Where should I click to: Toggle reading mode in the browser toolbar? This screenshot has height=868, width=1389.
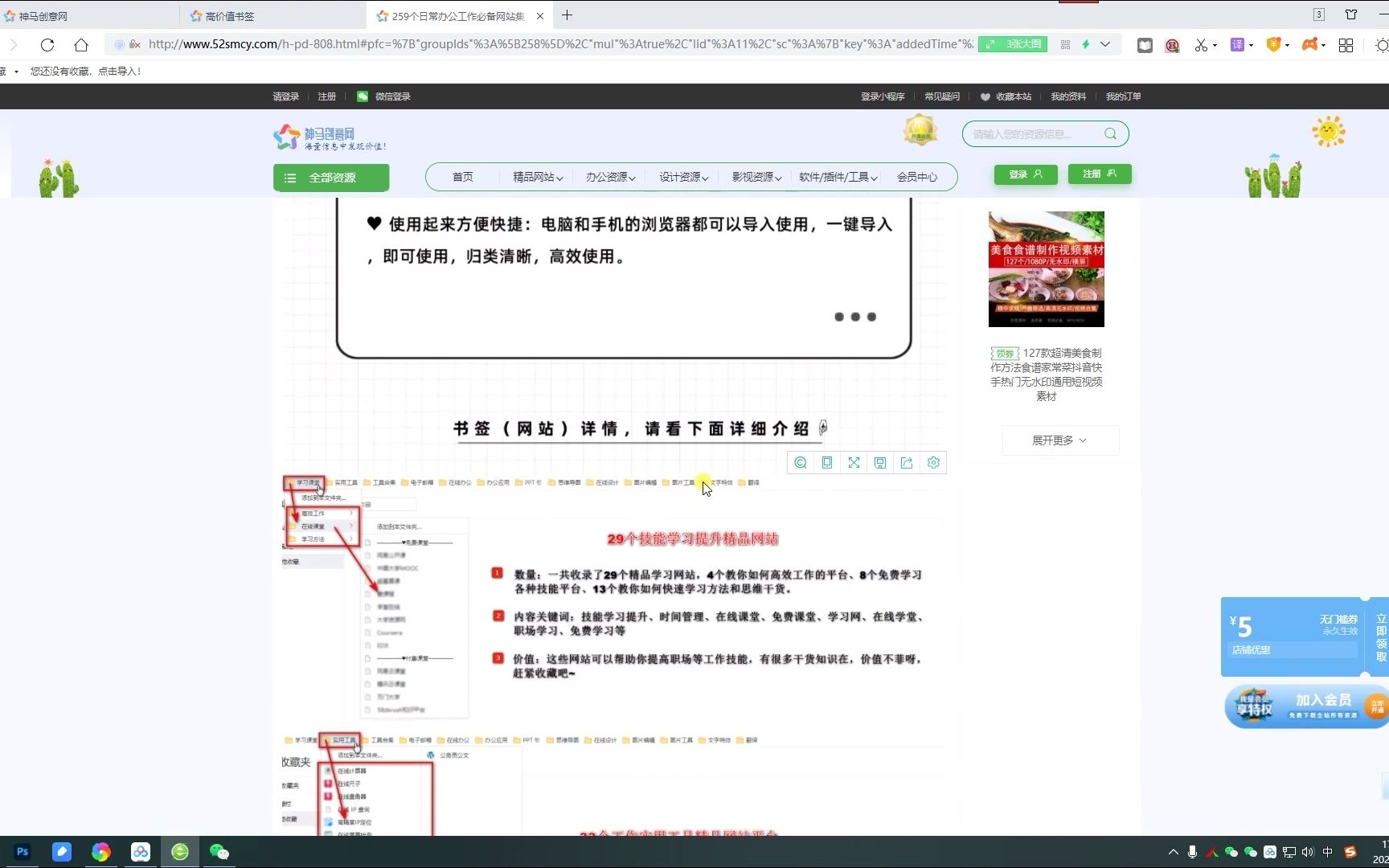click(x=1145, y=44)
